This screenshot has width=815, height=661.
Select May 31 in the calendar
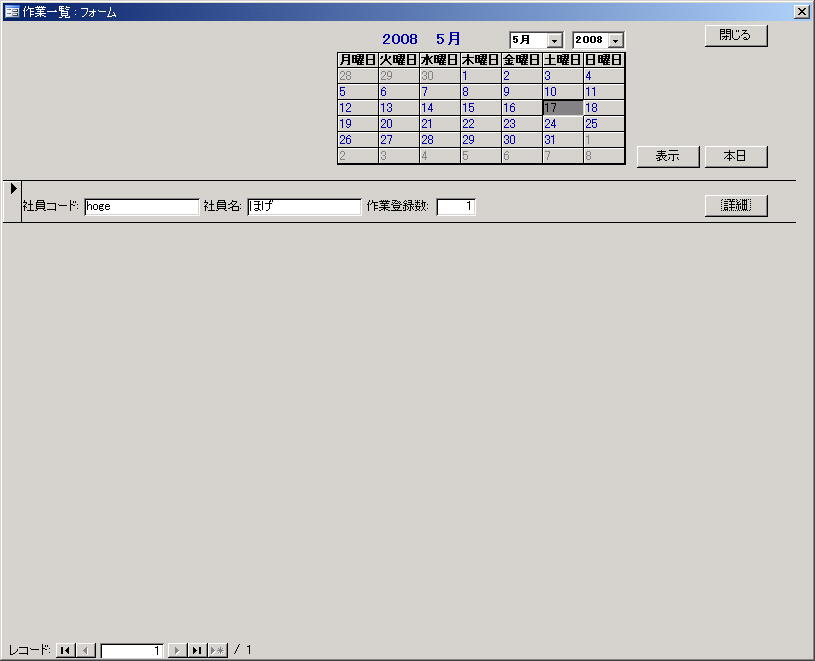click(x=563, y=140)
